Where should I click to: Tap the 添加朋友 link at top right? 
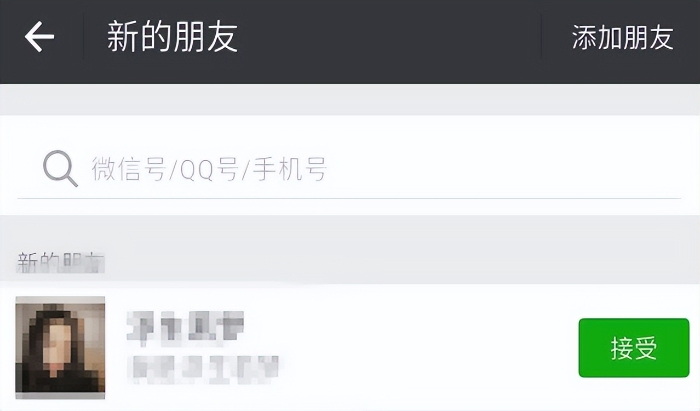click(x=622, y=37)
